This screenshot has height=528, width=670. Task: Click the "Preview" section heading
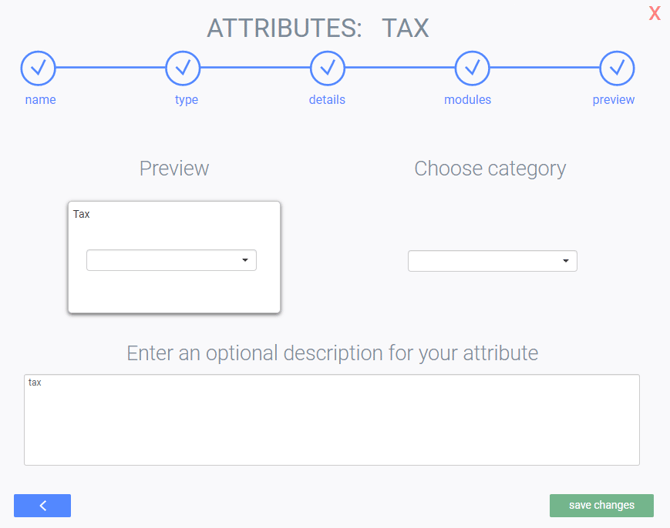[174, 169]
